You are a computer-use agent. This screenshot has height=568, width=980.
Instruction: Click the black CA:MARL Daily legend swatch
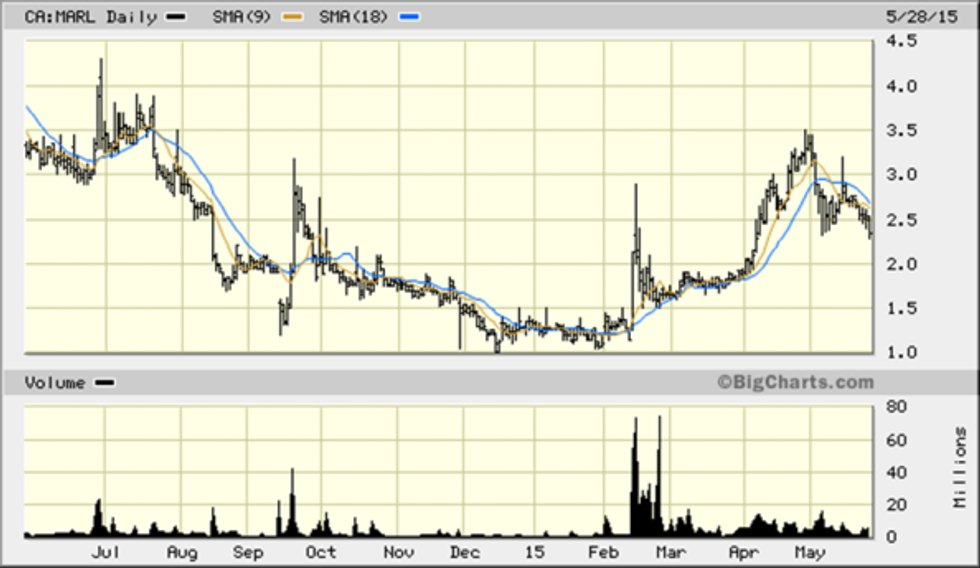click(x=176, y=18)
